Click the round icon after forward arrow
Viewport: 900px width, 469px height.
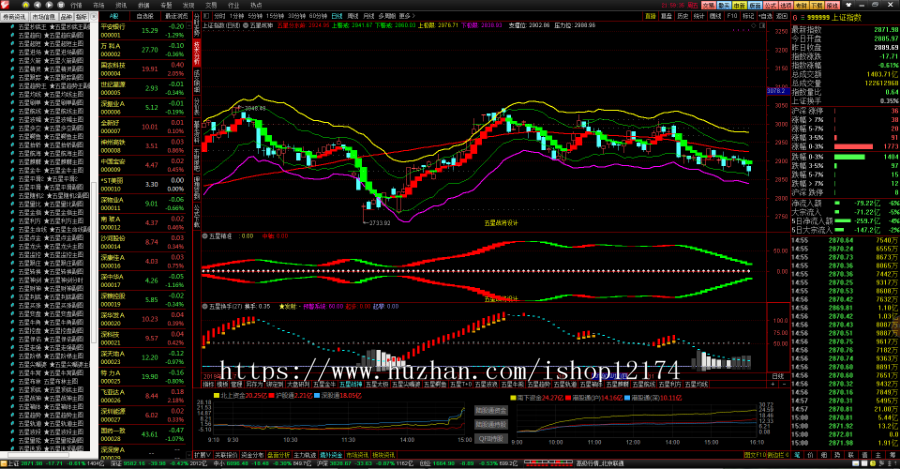[x=61, y=5]
